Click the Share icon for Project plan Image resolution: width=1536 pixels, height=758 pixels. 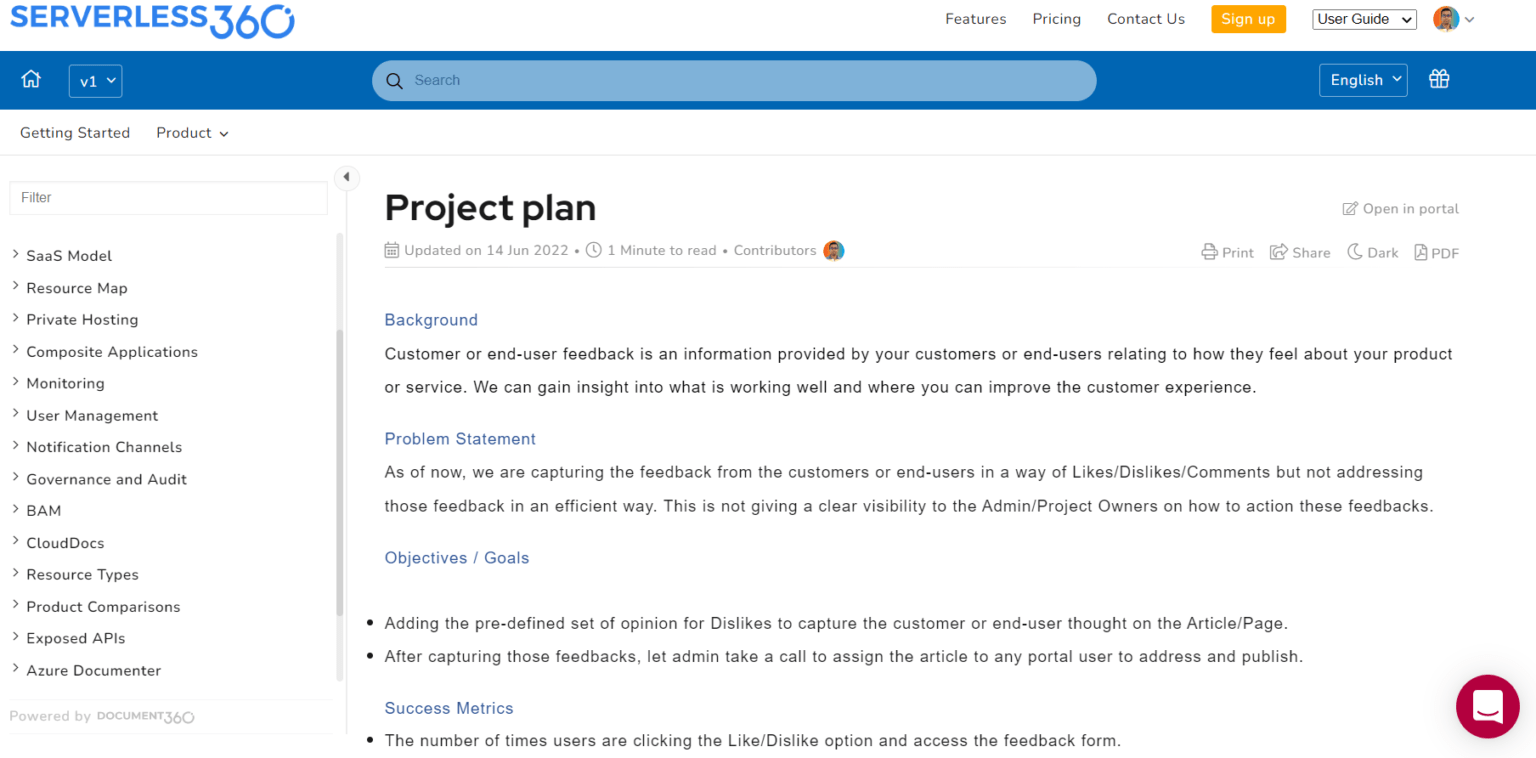(1299, 252)
